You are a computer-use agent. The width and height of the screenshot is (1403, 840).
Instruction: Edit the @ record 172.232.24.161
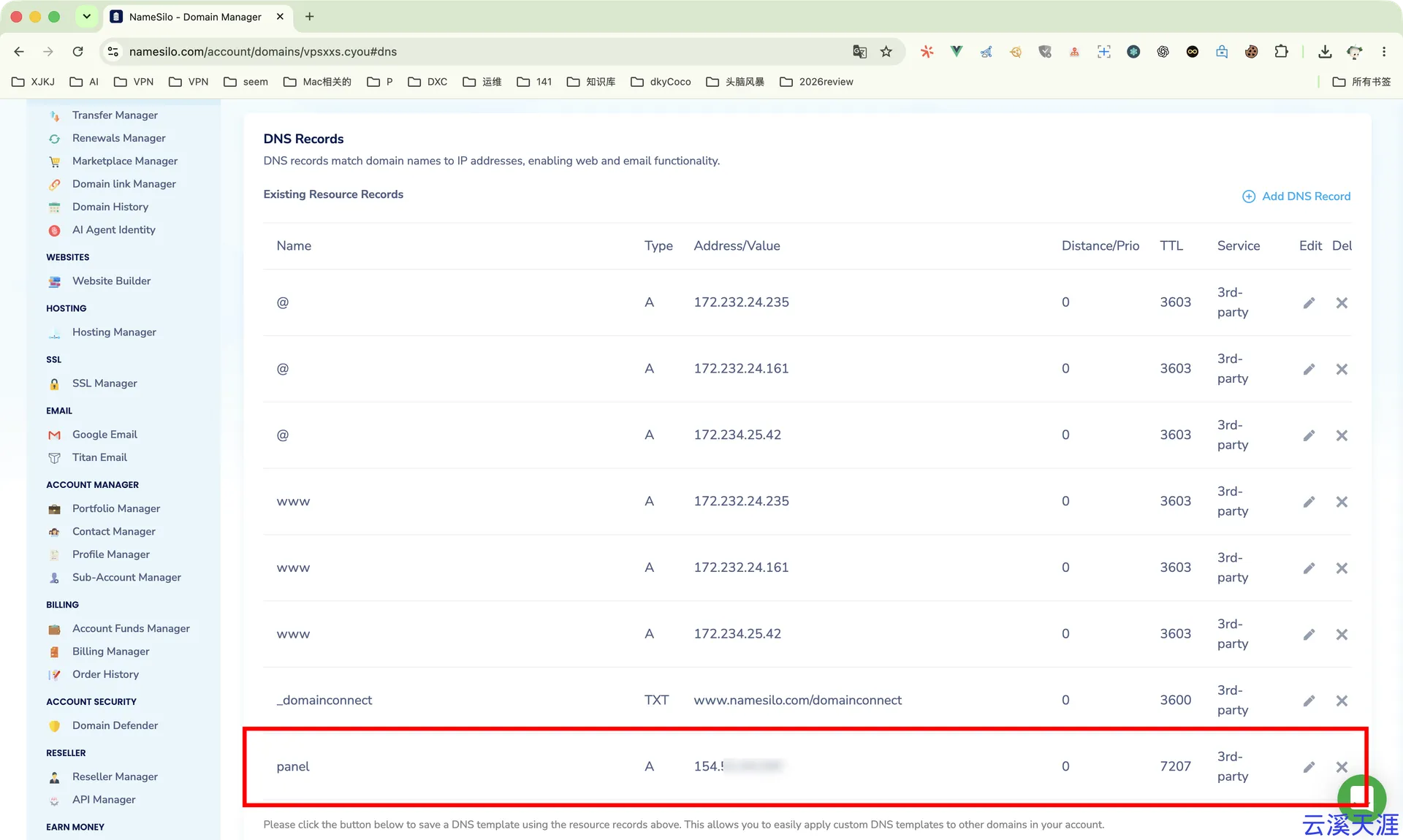pyautogui.click(x=1309, y=369)
